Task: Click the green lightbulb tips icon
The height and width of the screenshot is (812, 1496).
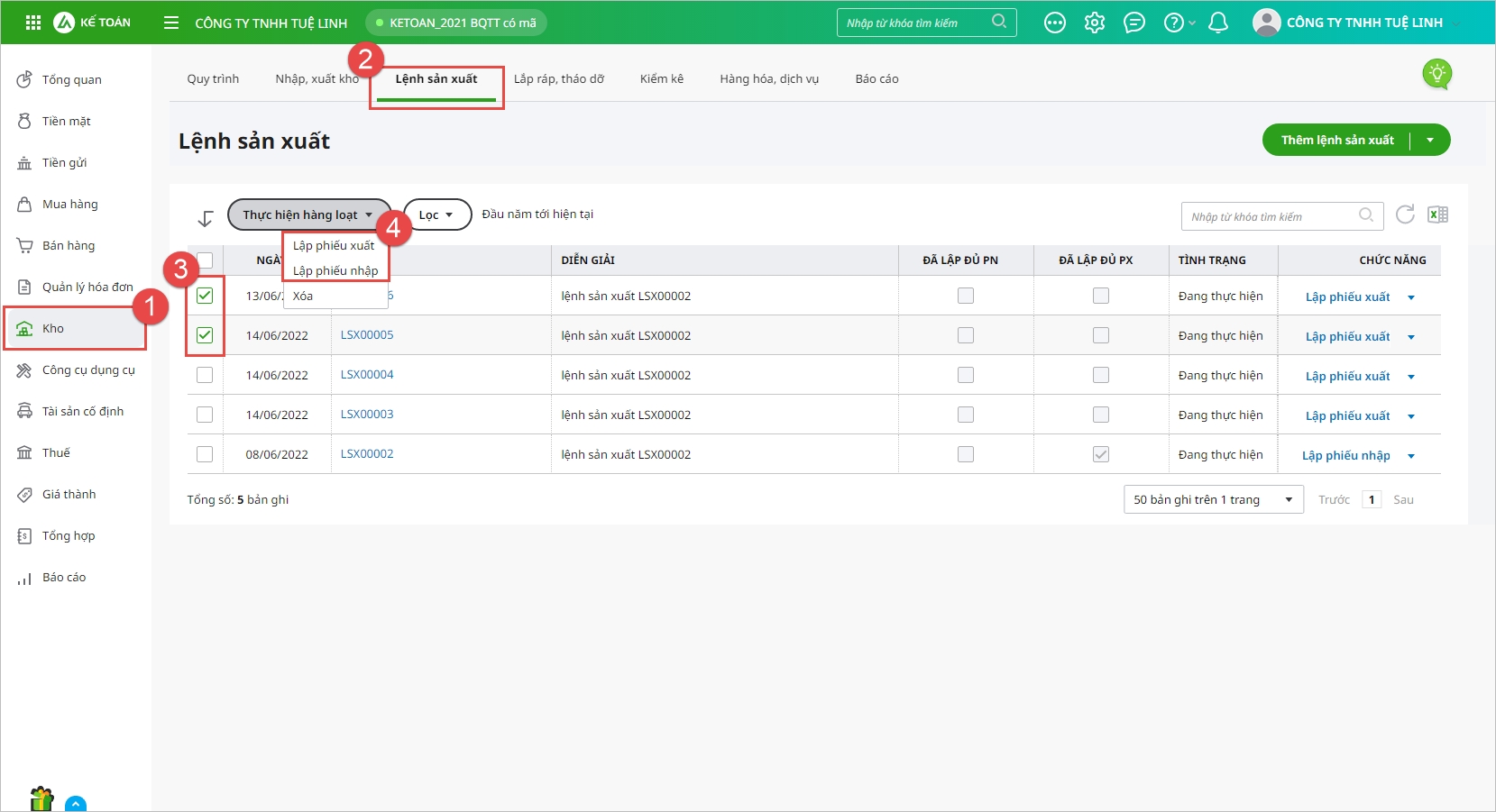Action: (1436, 73)
